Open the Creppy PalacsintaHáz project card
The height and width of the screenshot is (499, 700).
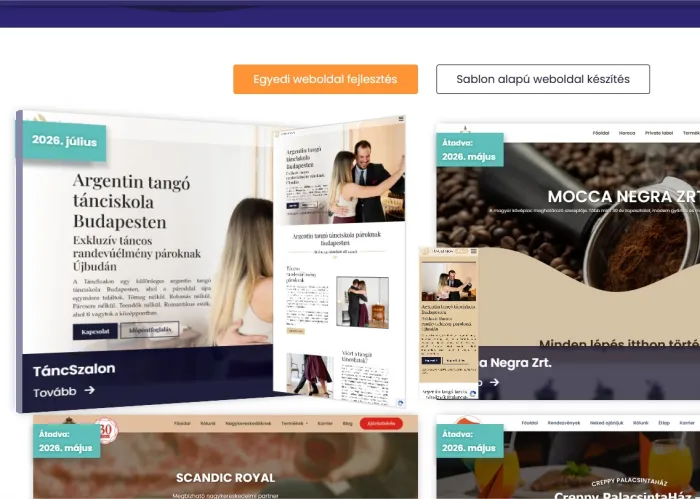[x=568, y=457]
